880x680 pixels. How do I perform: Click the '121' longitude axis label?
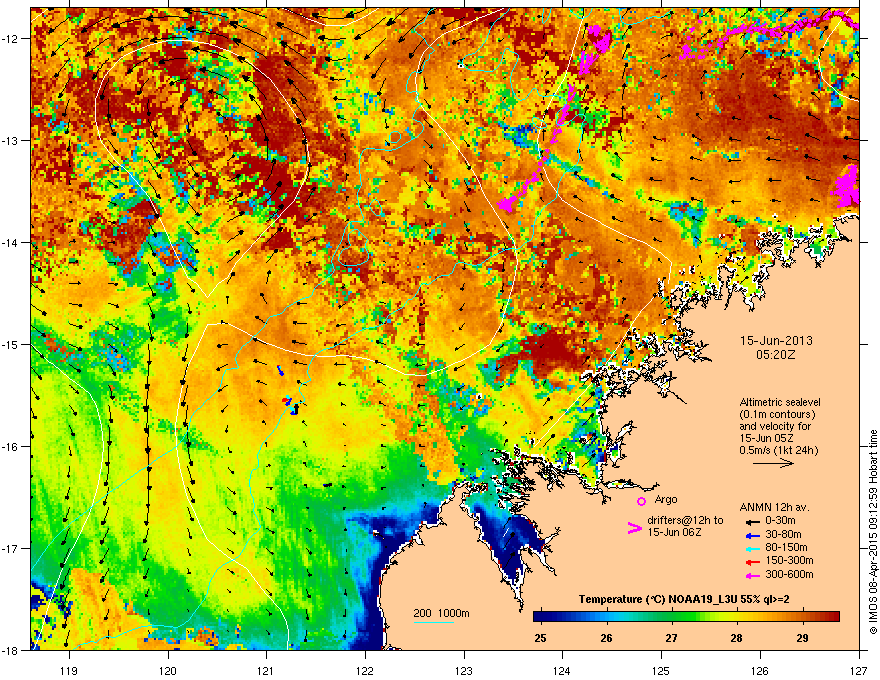point(266,670)
